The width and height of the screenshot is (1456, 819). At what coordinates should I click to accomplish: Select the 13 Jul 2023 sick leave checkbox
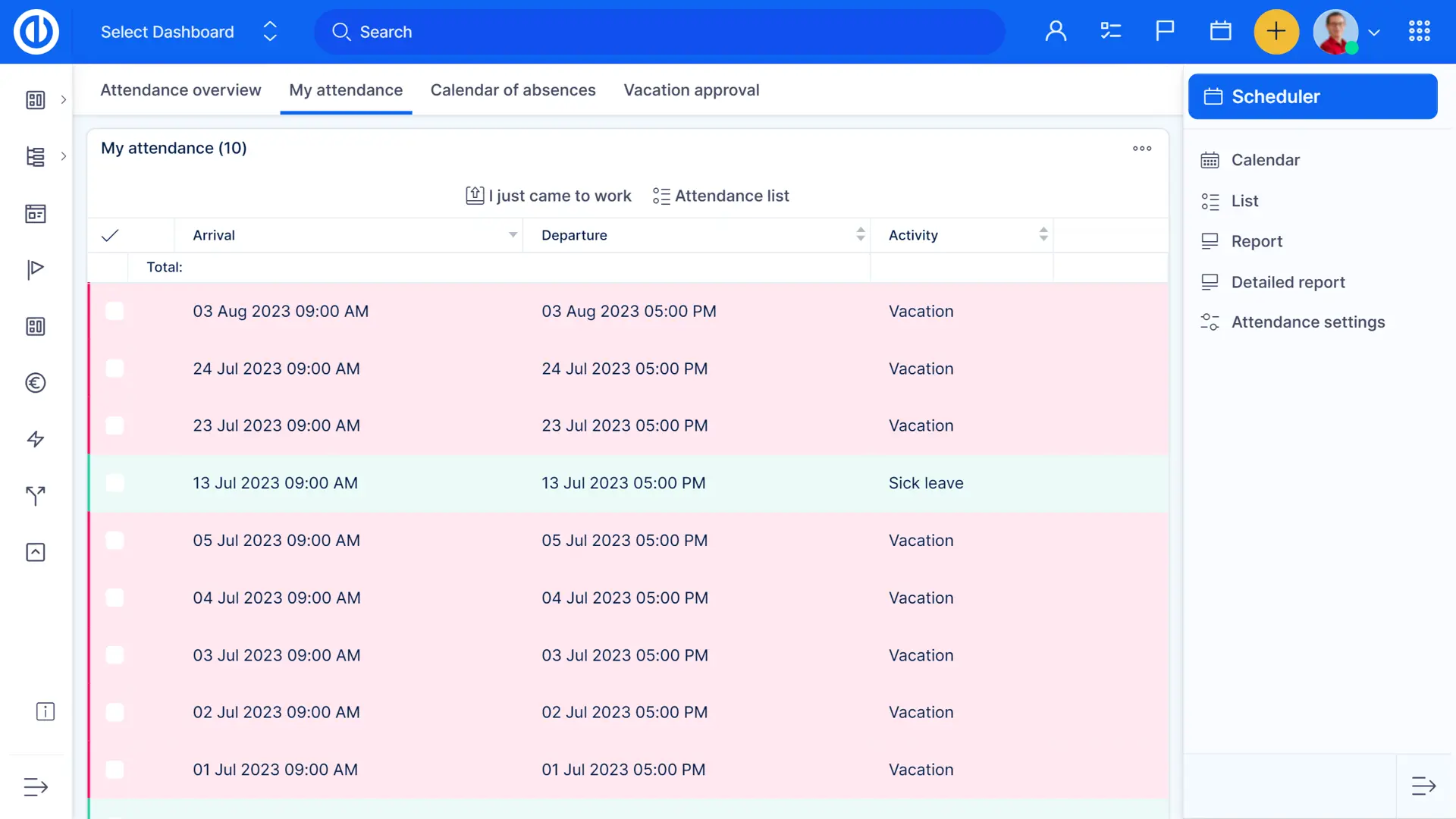coord(115,483)
